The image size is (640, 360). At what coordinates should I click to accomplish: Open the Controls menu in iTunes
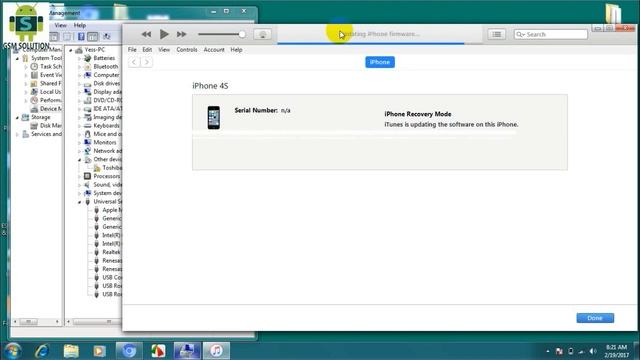pos(187,49)
